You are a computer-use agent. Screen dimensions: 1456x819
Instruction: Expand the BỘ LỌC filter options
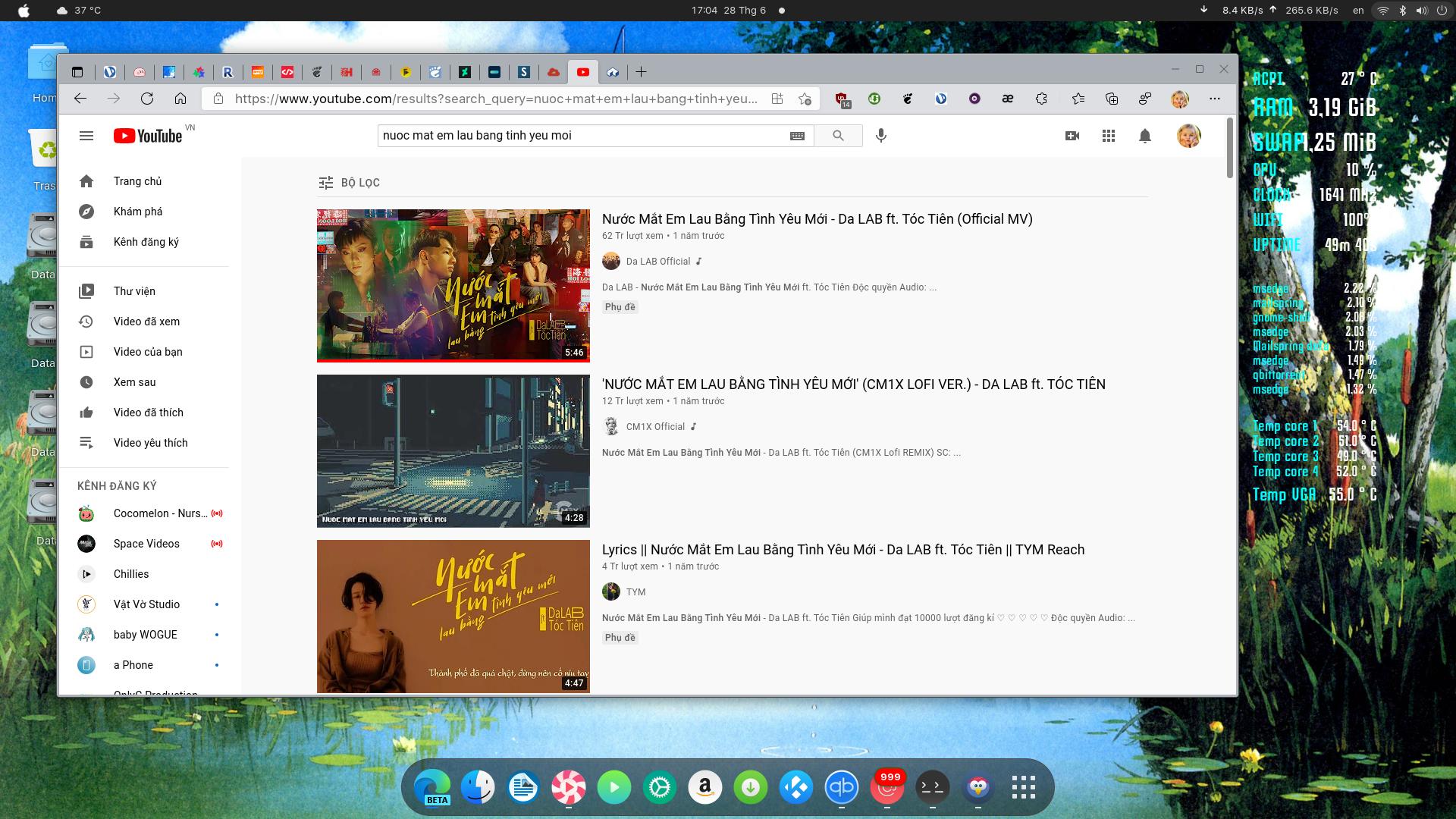pyautogui.click(x=349, y=183)
